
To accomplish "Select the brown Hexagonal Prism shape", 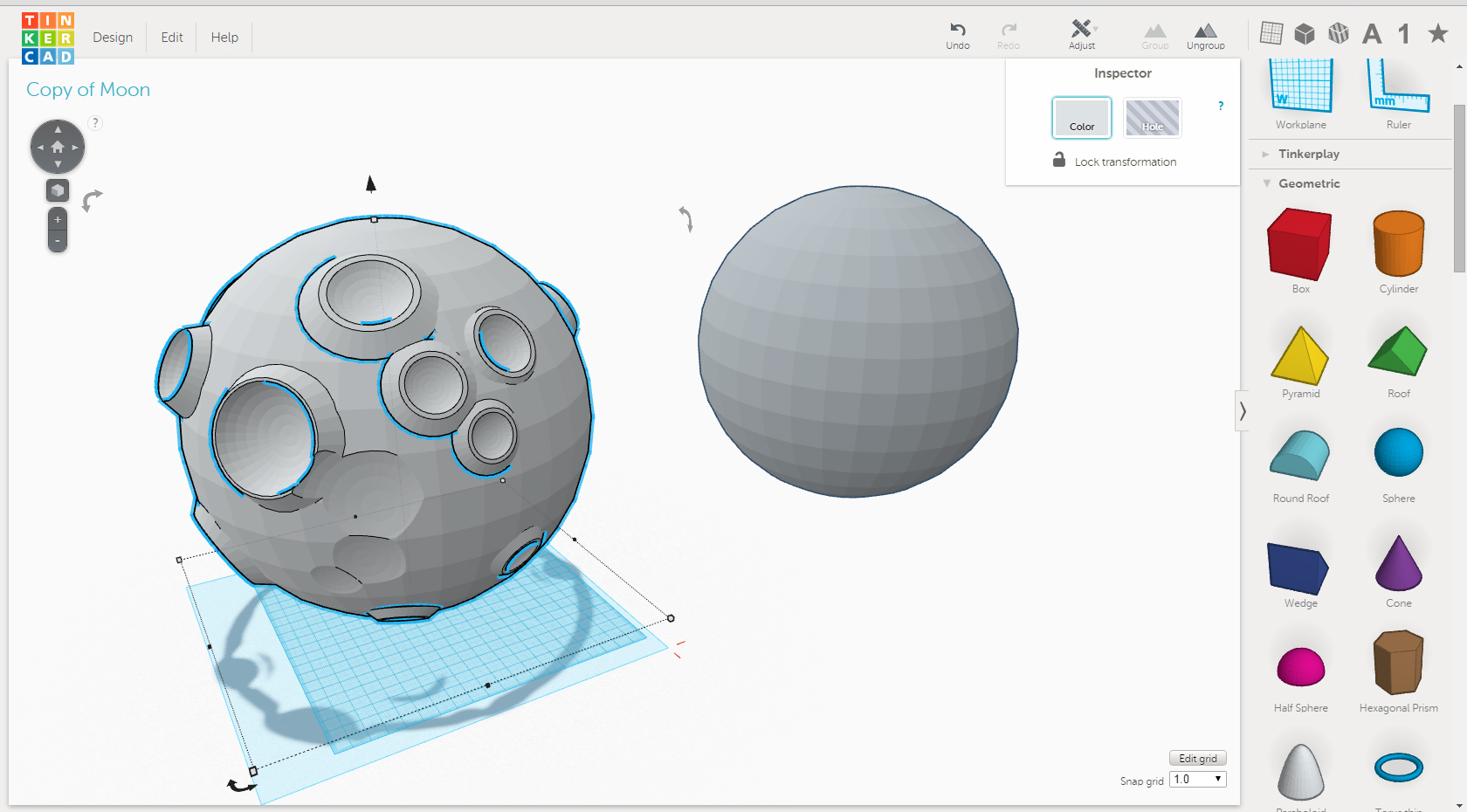I will (x=1398, y=663).
